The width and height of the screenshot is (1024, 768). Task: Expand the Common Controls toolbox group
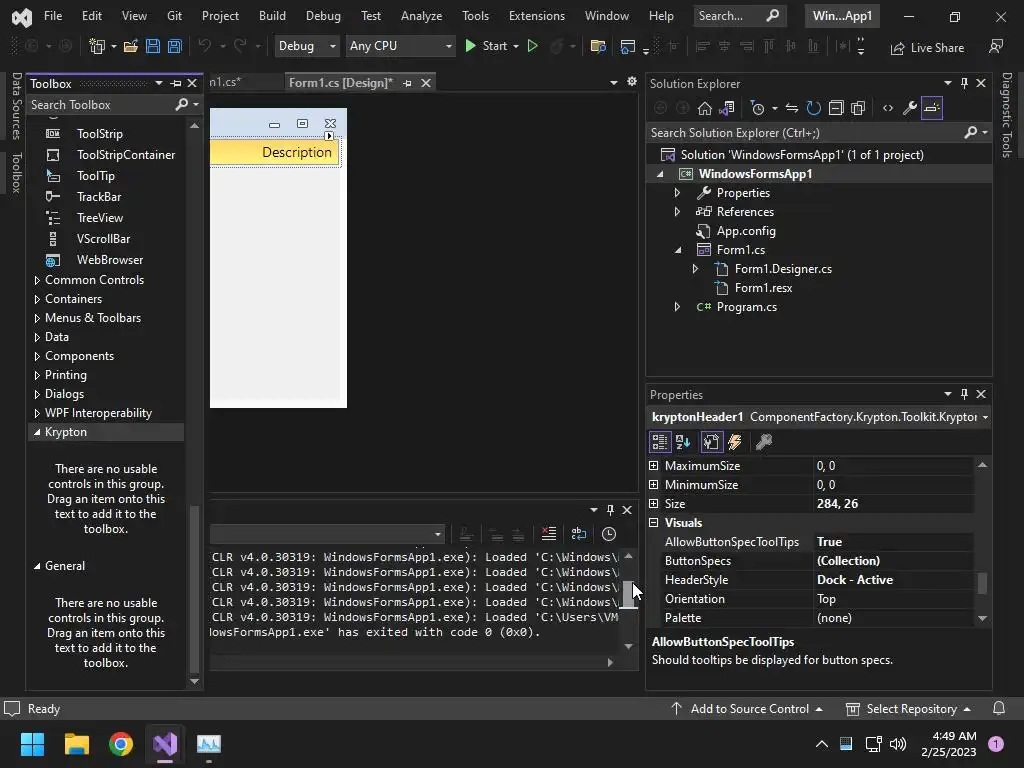tap(37, 280)
